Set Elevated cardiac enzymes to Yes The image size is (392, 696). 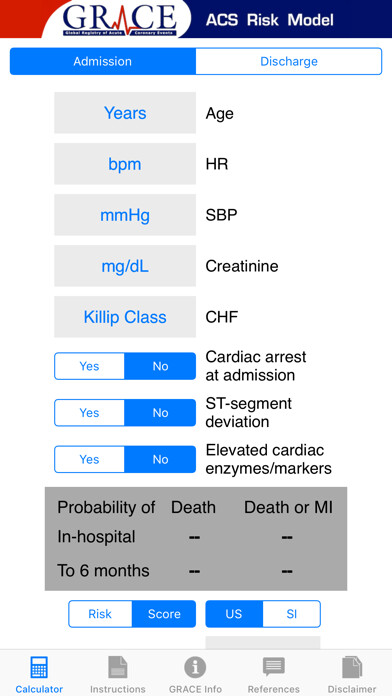(89, 459)
